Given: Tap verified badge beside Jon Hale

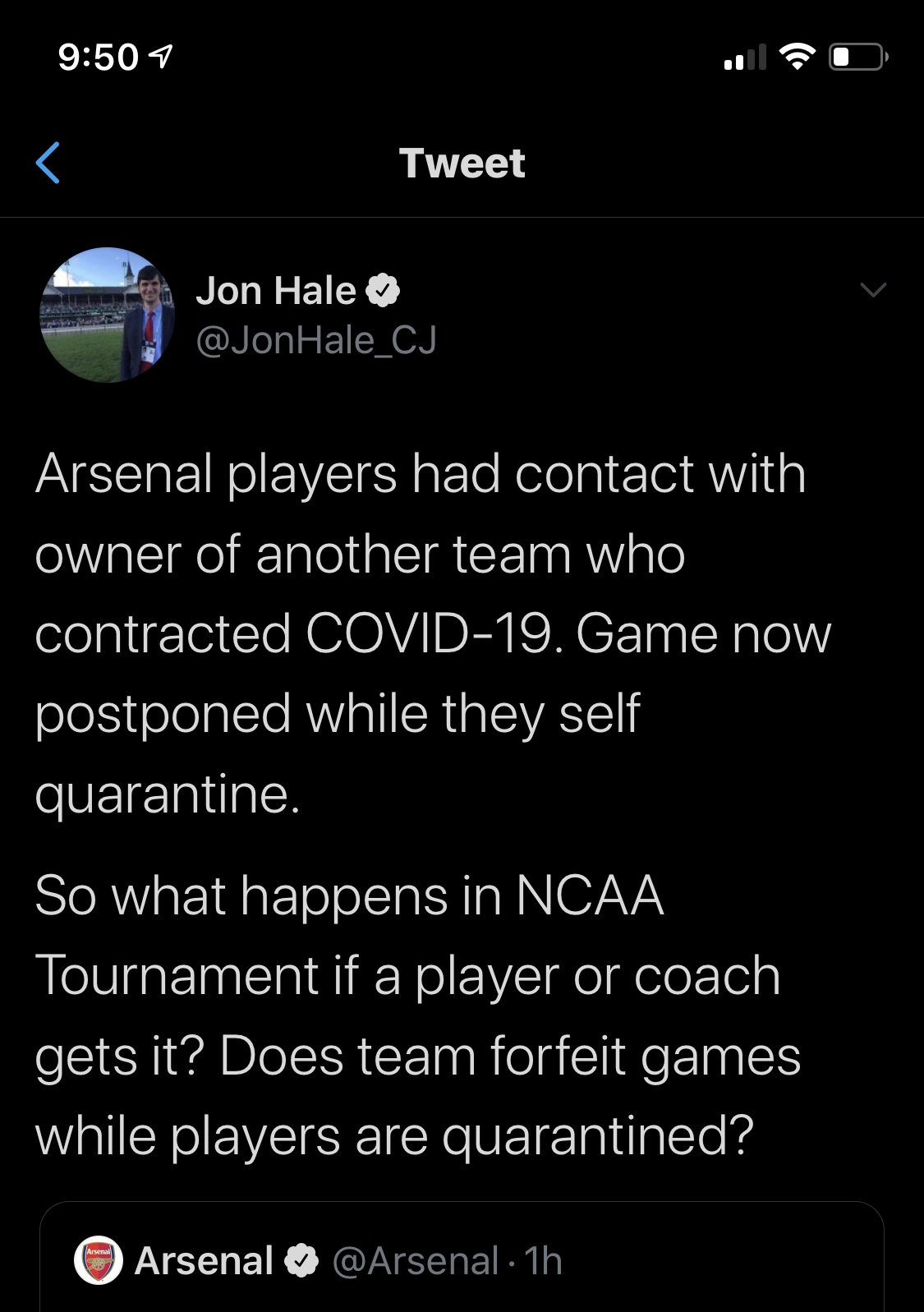Looking at the screenshot, I should [x=383, y=291].
